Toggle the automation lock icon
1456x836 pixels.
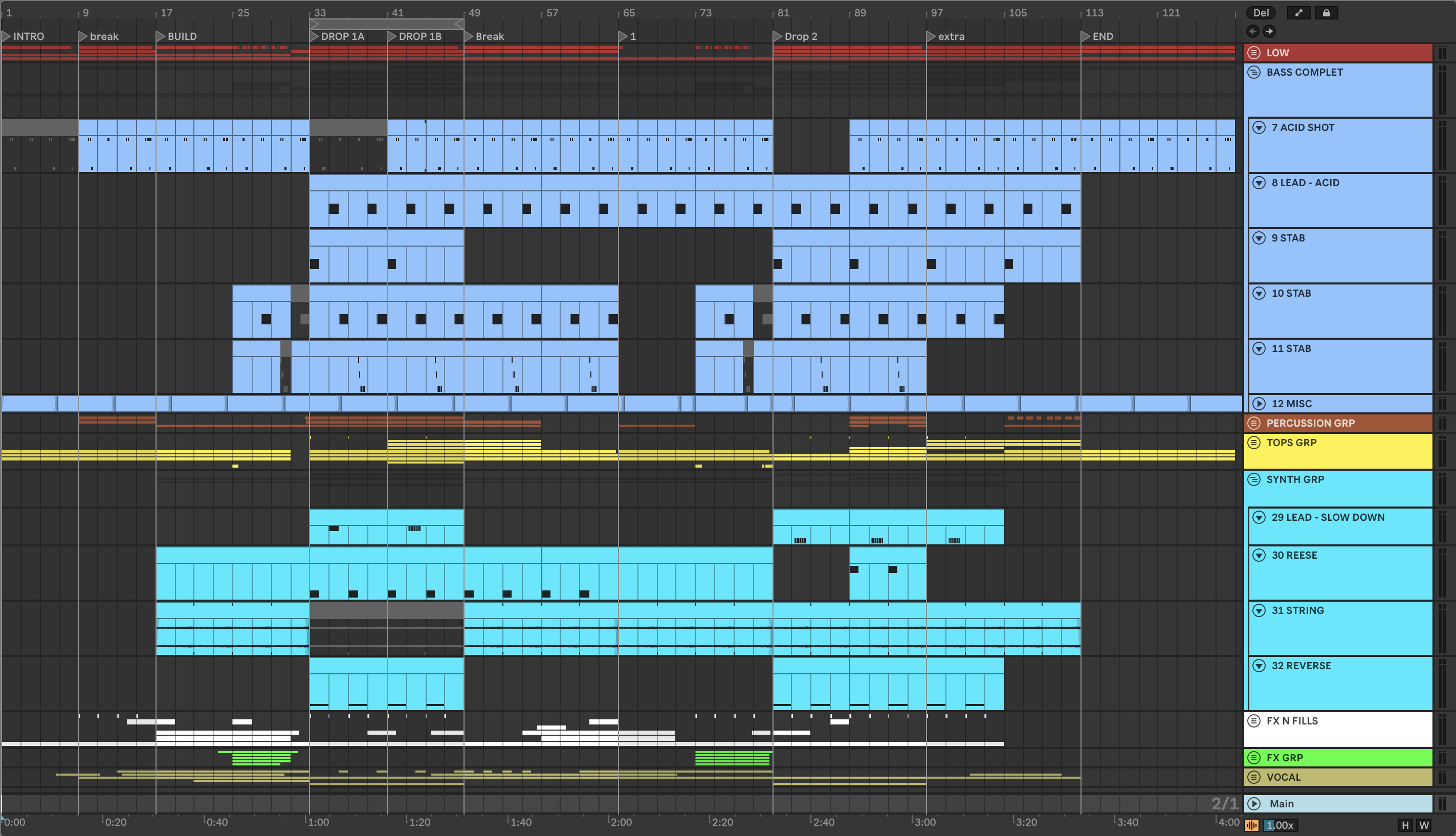tap(1326, 13)
